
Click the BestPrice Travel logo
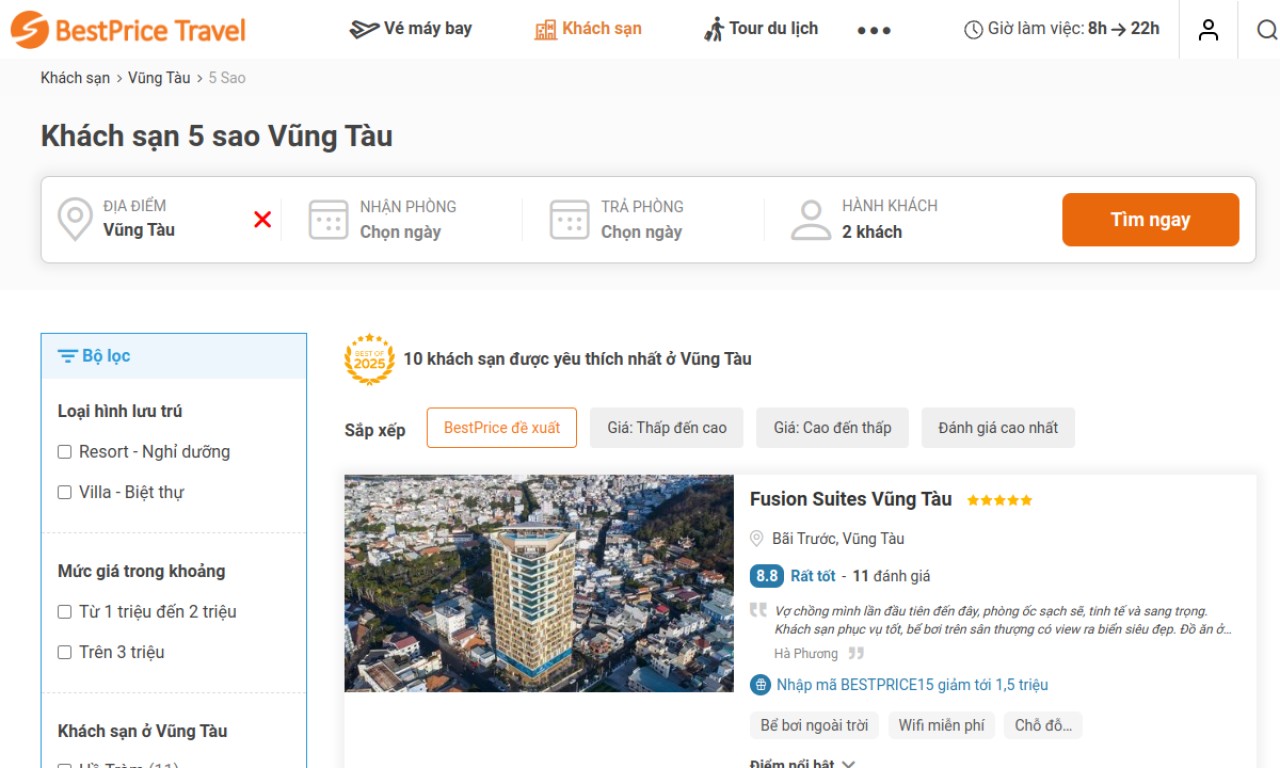coord(128,30)
